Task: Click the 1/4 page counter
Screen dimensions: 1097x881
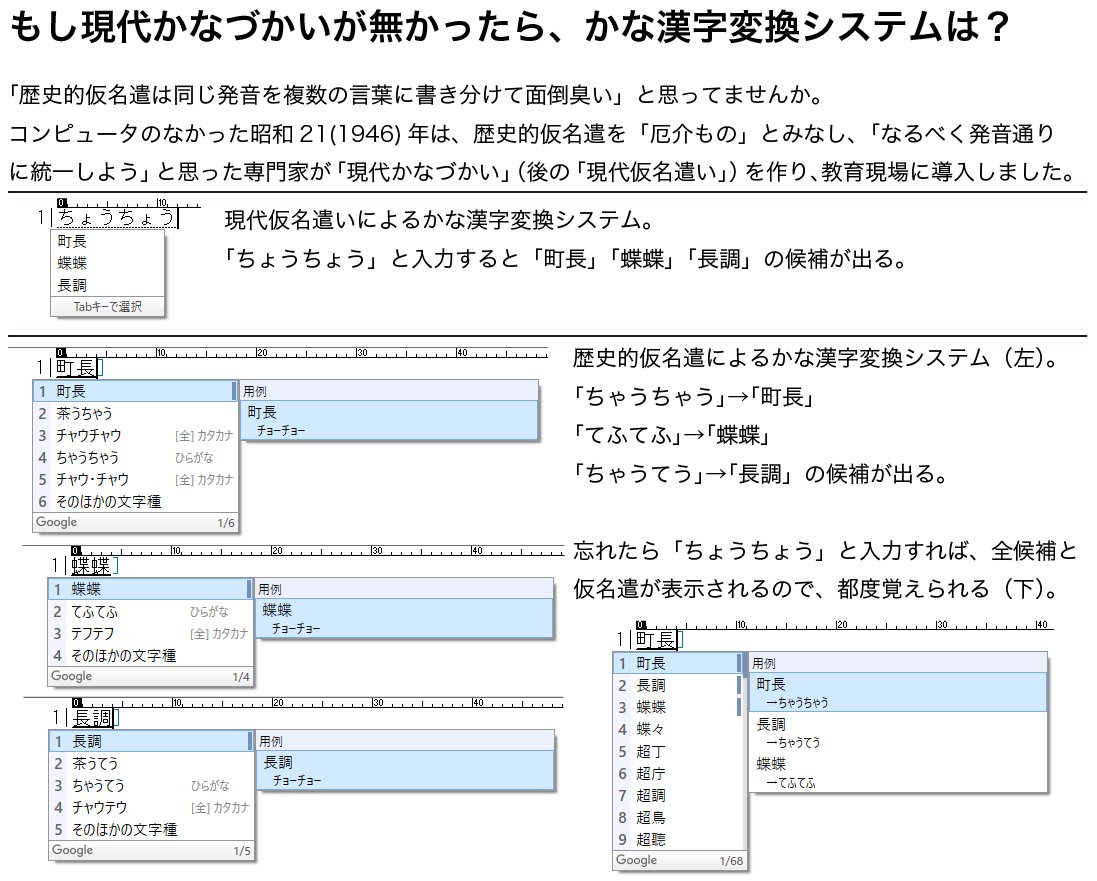Action: tap(241, 677)
